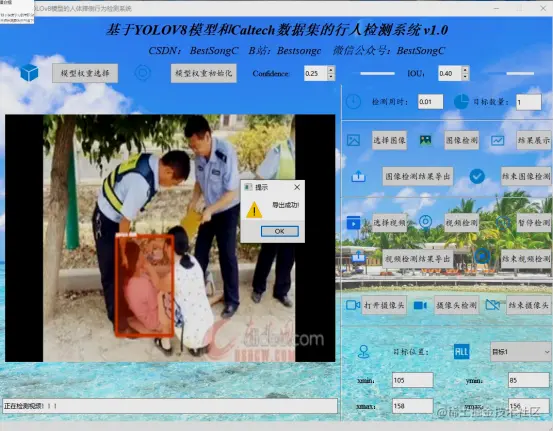The height and width of the screenshot is (432, 554).
Task: Start the 视频检测 button
Action: [461, 223]
